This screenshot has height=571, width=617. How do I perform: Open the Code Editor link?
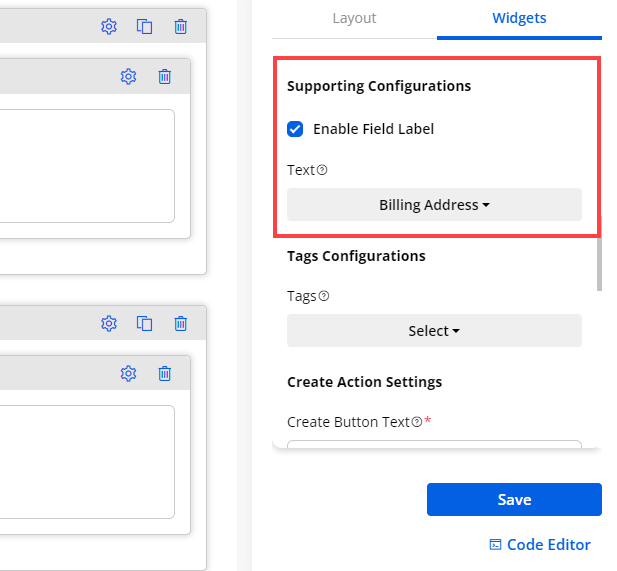(x=540, y=545)
